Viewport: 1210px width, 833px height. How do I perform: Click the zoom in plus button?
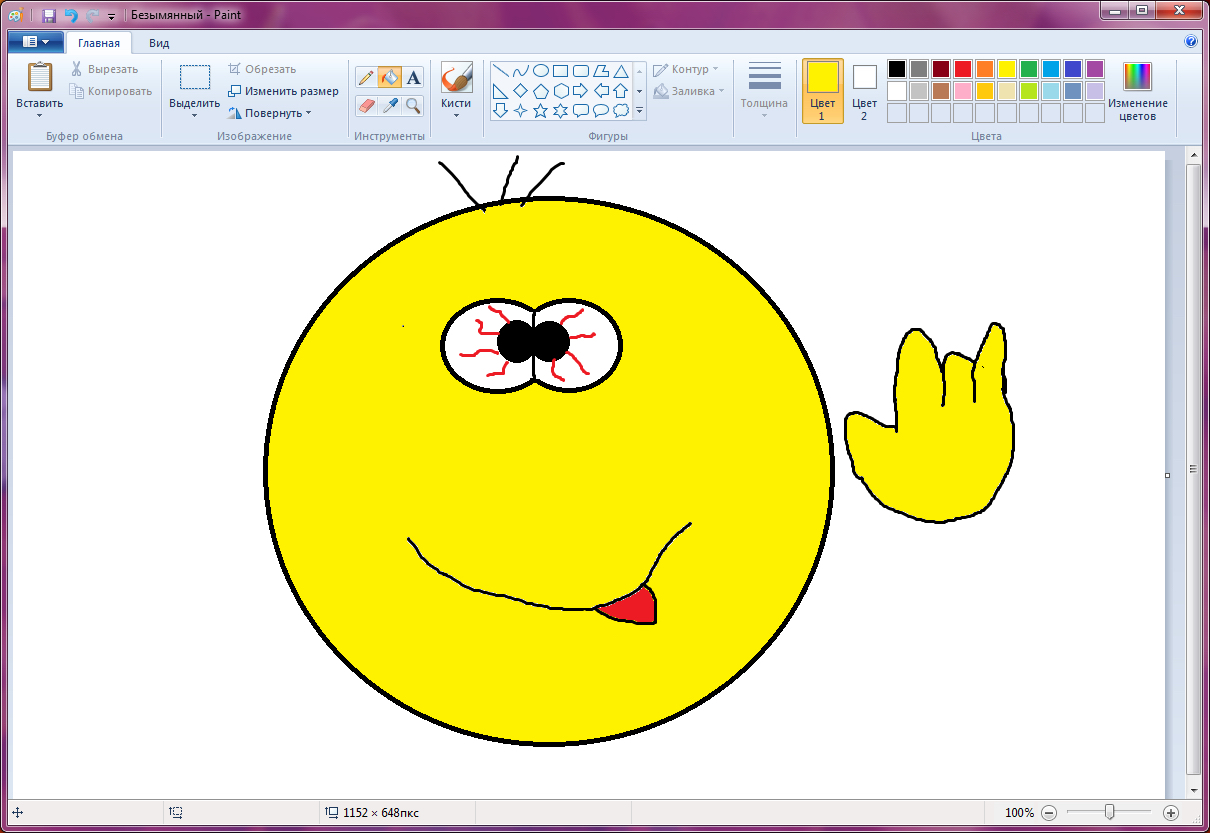pyautogui.click(x=1171, y=813)
